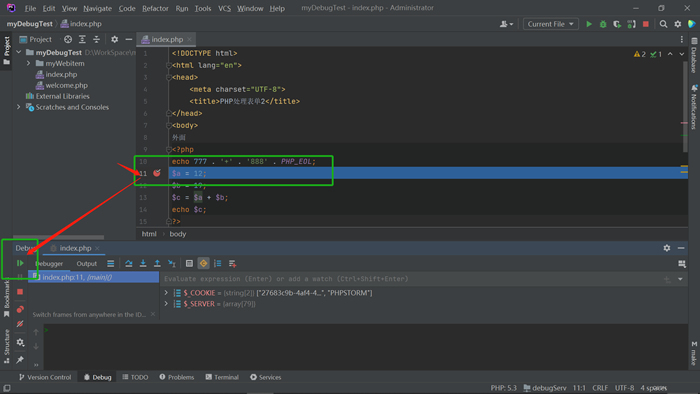The height and width of the screenshot is (394, 700).
Task: Expand Scratches and Consoles node
Action: [x=19, y=107]
